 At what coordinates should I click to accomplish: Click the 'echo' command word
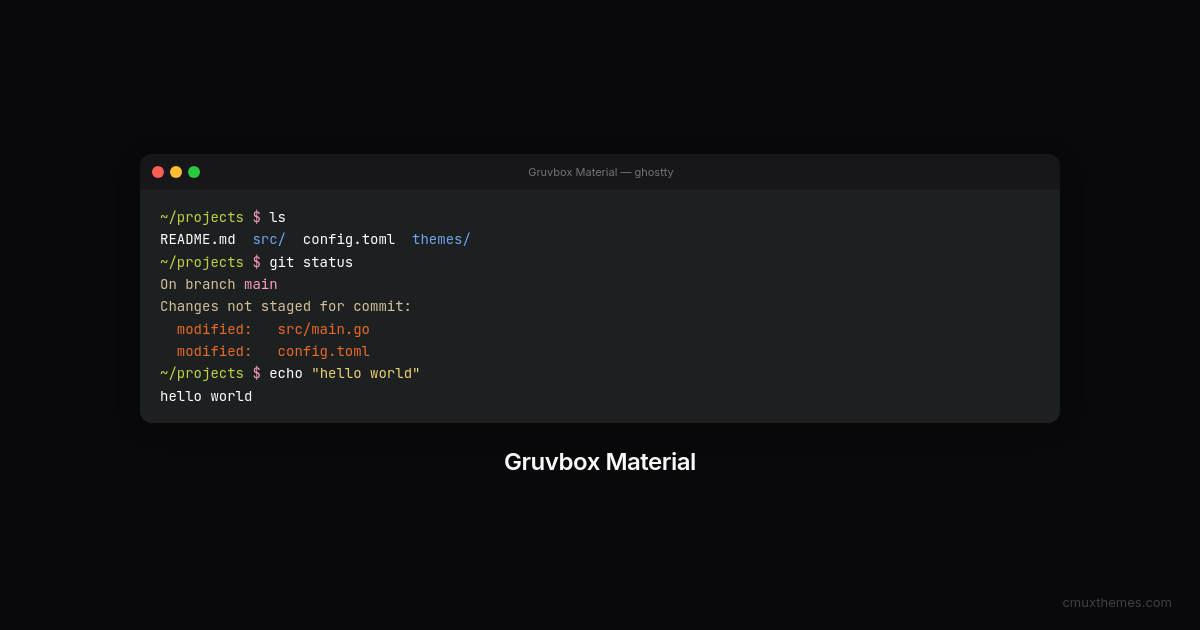[x=286, y=374]
